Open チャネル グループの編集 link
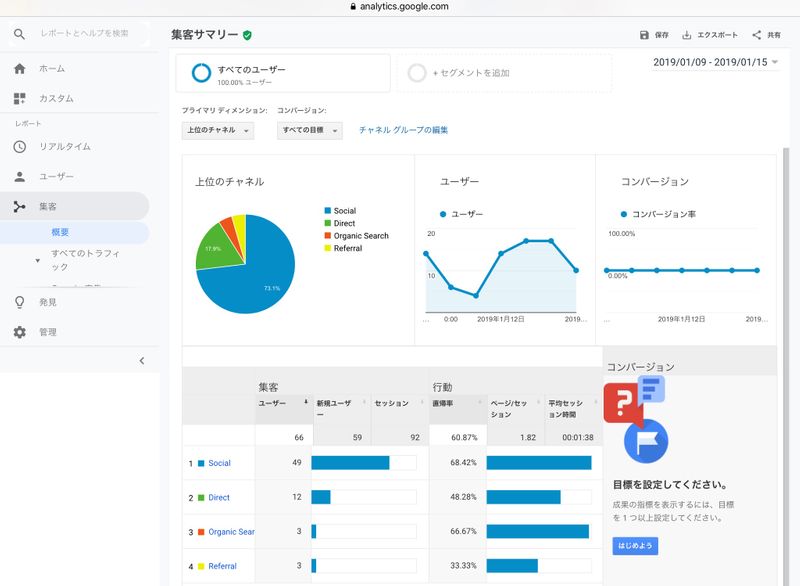800x586 pixels. 403,130
